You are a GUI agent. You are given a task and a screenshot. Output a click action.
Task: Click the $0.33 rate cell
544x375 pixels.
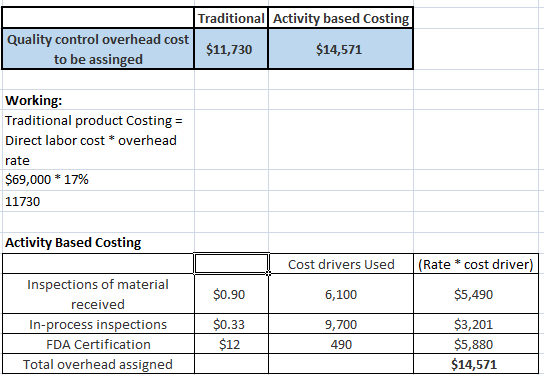coord(231,324)
